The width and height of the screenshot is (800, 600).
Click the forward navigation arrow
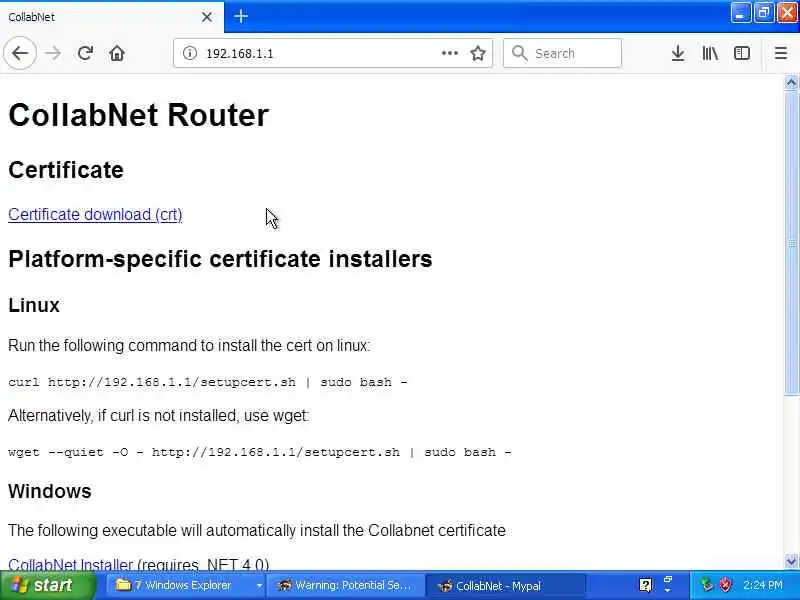53,53
